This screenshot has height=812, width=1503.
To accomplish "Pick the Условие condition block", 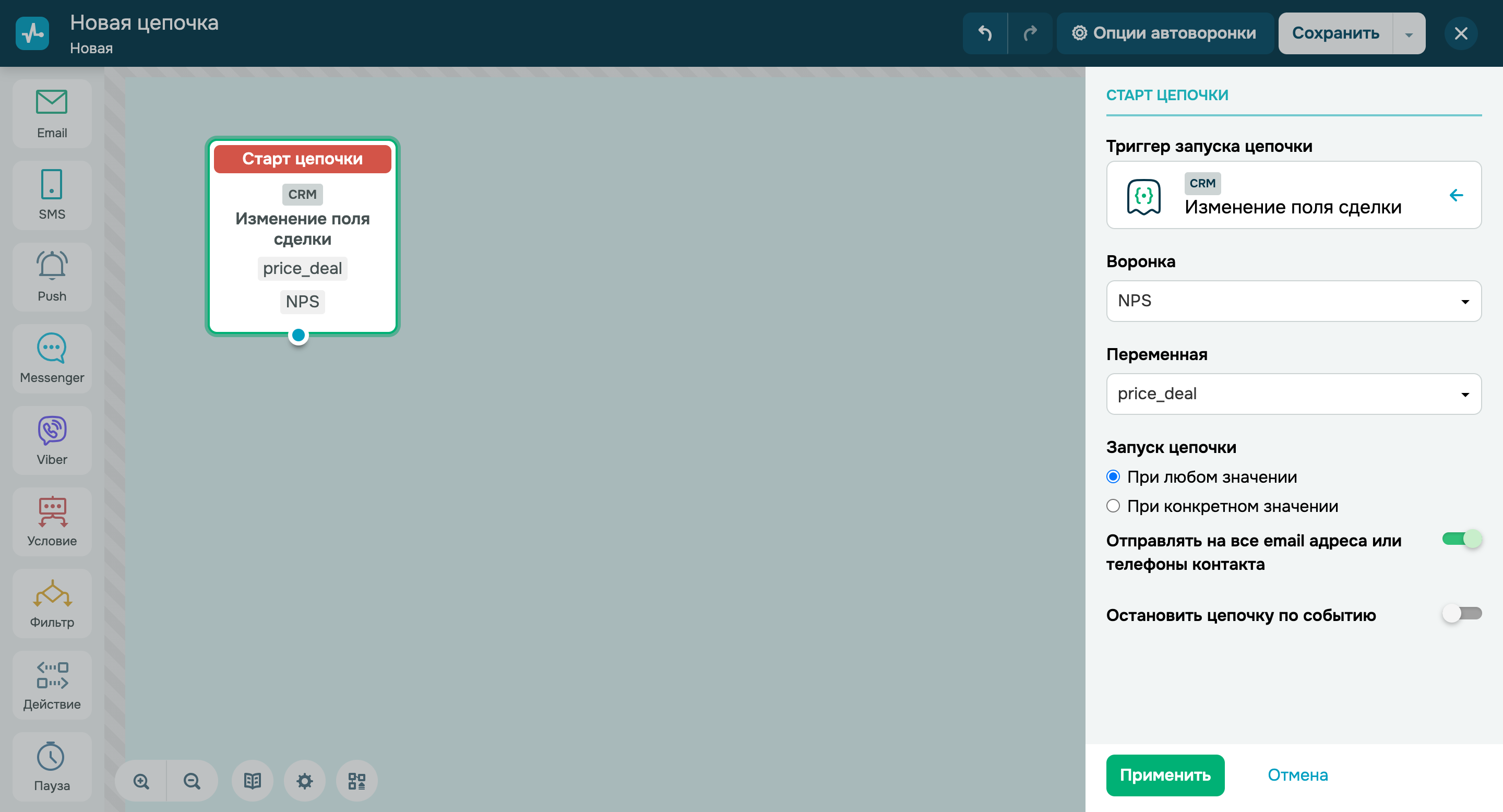I will pos(52,521).
